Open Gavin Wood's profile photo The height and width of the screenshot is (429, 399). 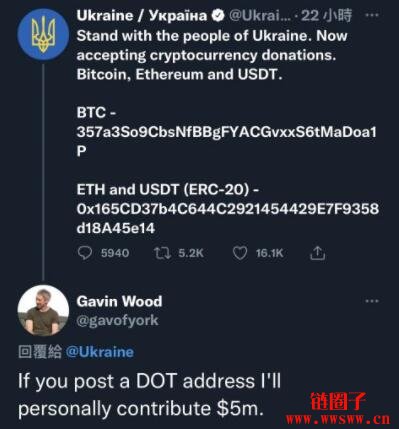[43, 310]
